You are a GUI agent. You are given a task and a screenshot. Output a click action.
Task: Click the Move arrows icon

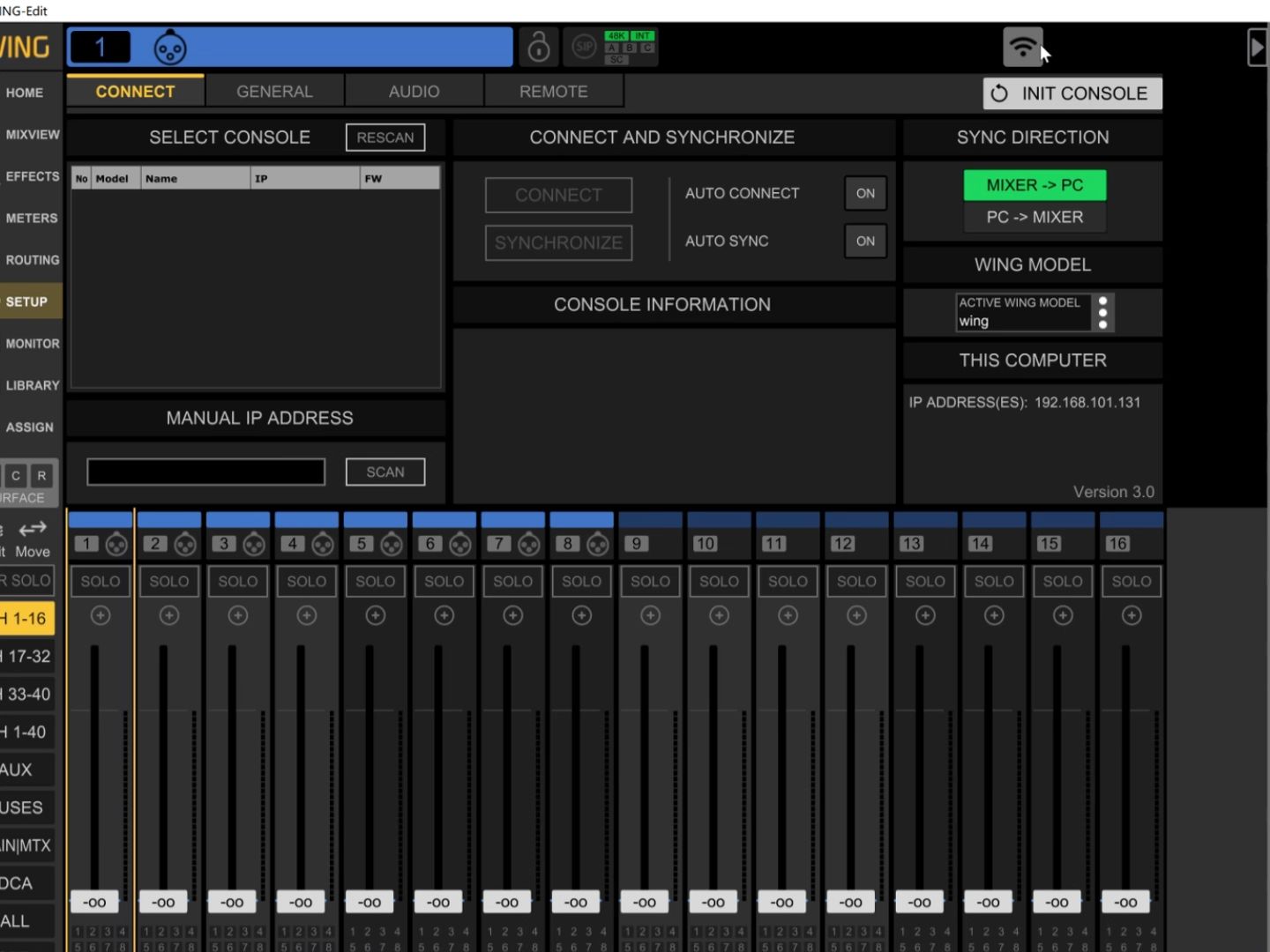pyautogui.click(x=33, y=529)
